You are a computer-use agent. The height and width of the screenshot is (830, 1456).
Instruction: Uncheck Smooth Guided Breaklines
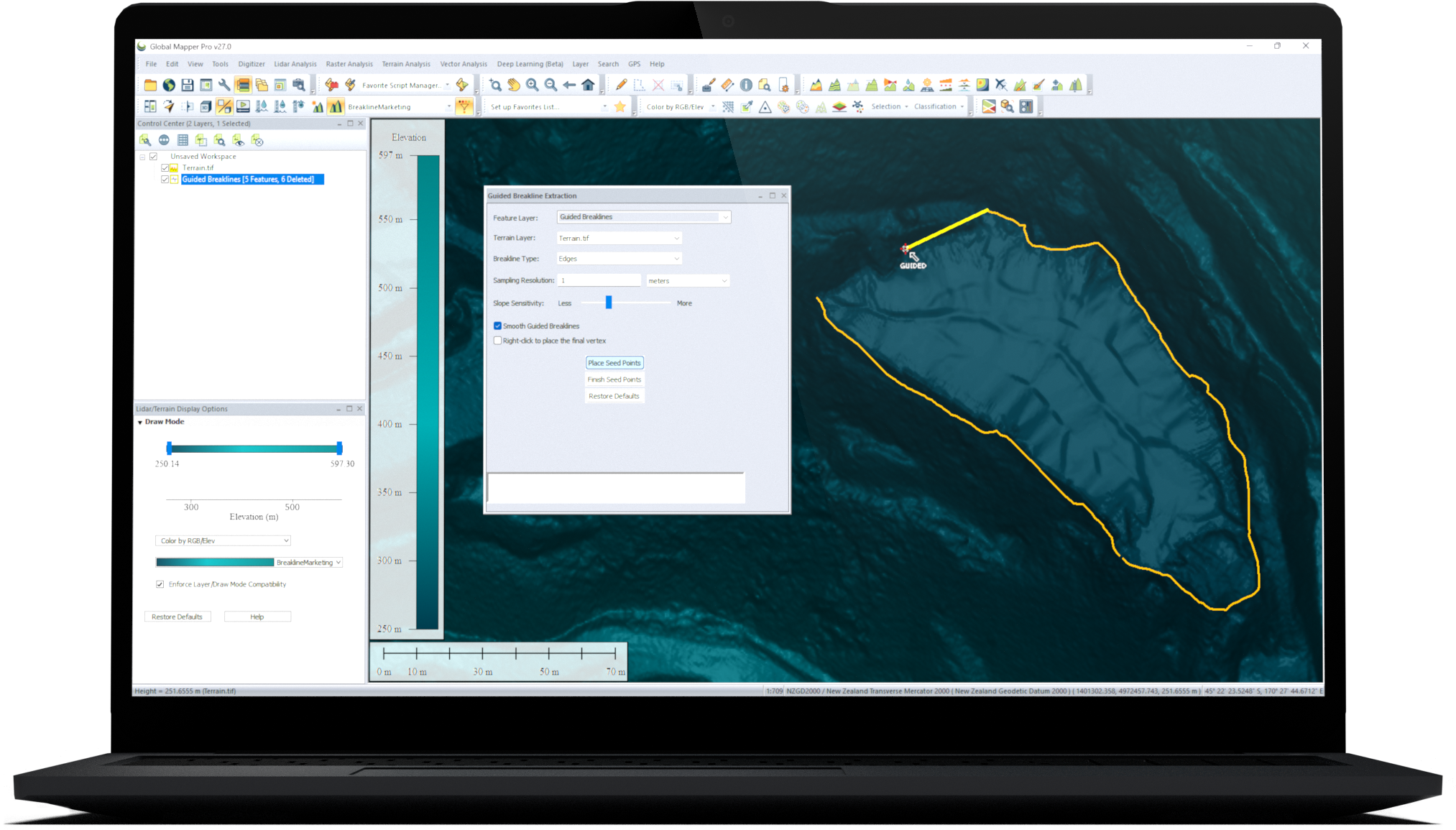[497, 326]
